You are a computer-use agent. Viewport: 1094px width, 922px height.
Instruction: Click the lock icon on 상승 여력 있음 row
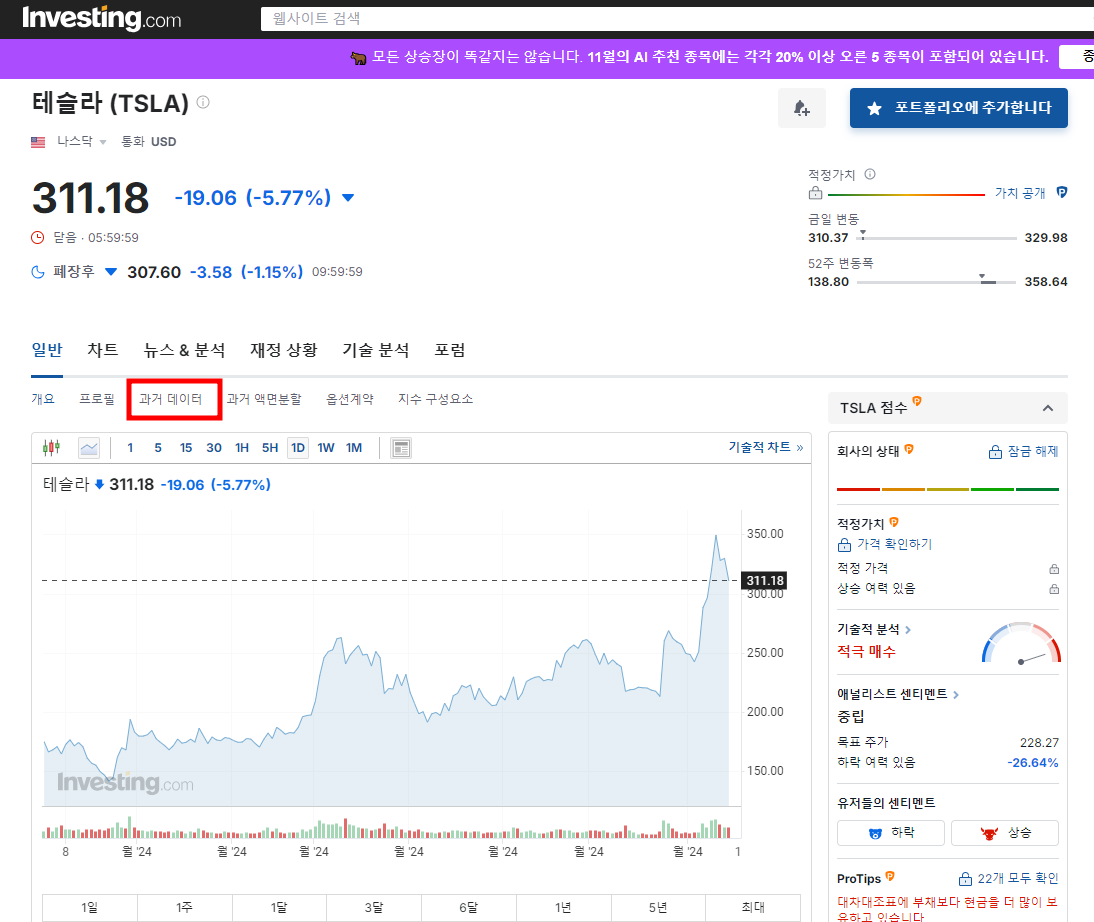[1054, 589]
